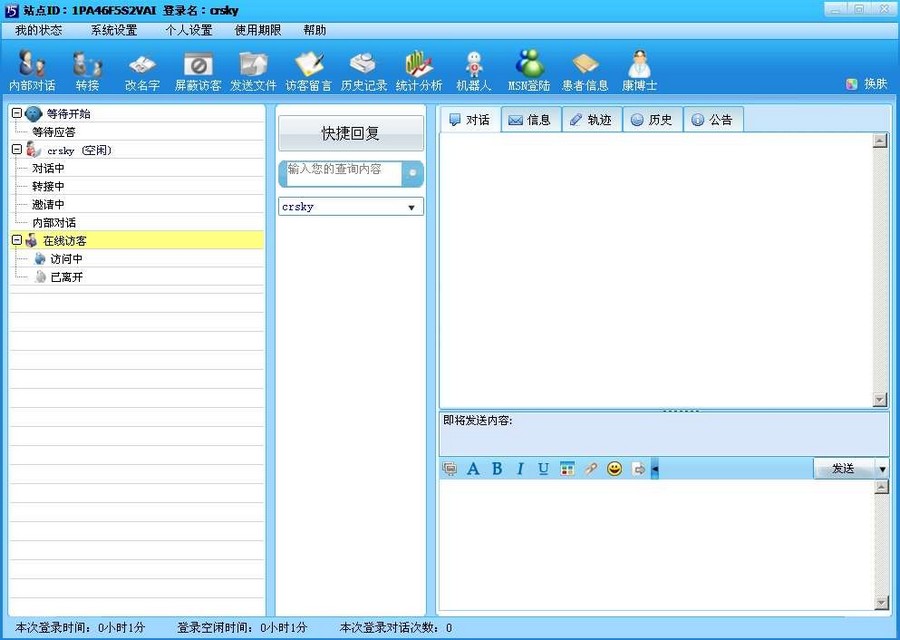Viewport: 900px width, 640px height.
Task: Switch to the 对话 tab
Action: coord(470,119)
